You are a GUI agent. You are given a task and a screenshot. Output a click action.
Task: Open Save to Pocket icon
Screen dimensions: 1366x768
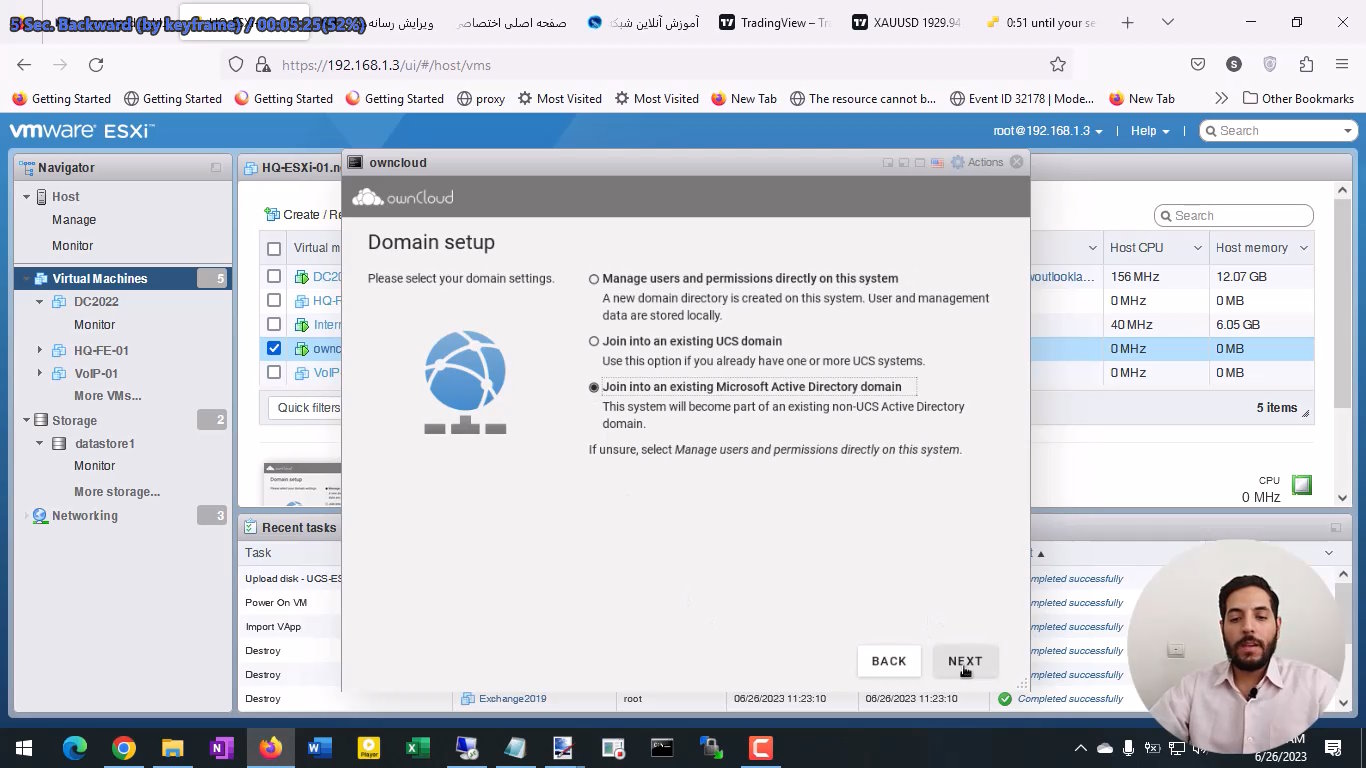coord(1198,64)
